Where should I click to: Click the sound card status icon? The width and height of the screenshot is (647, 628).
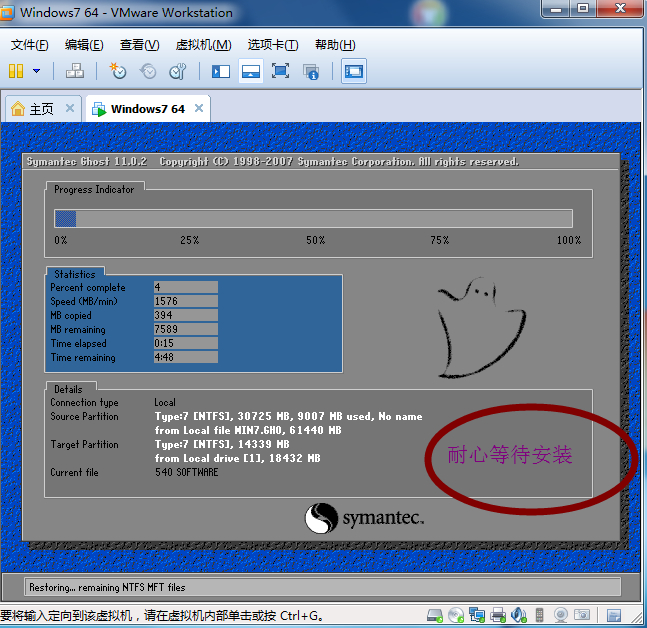519,615
